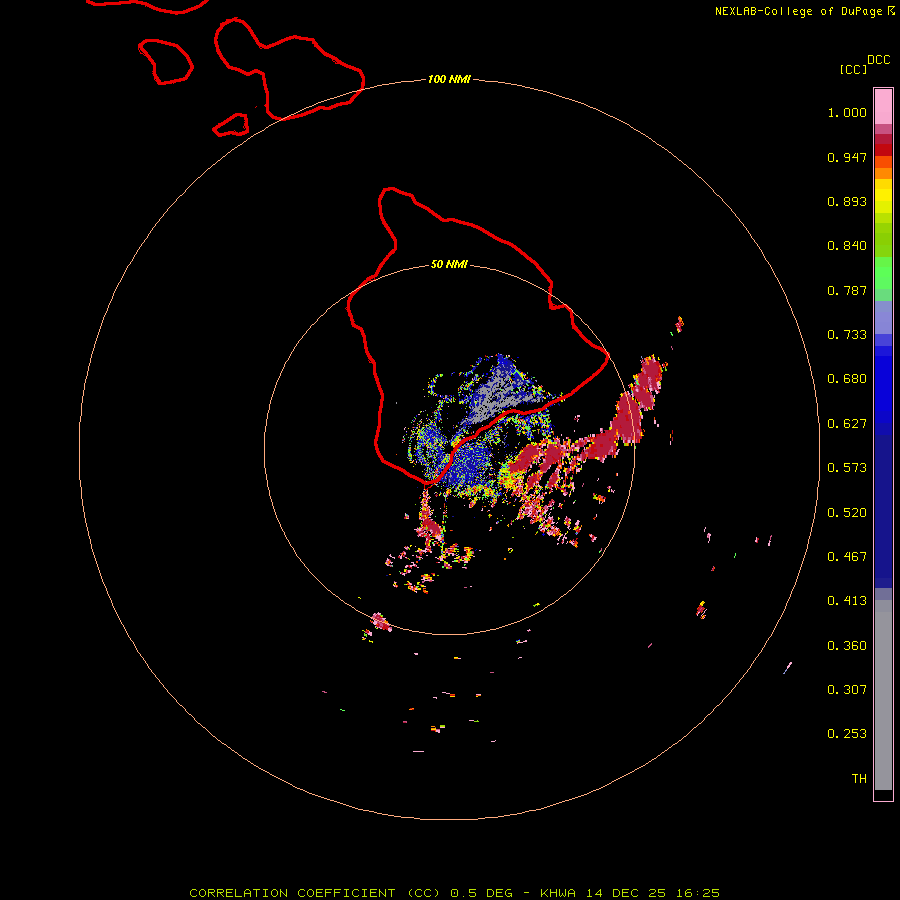The height and width of the screenshot is (900, 900).
Task: Click the 1.000 color scale value
Action: 847,112
